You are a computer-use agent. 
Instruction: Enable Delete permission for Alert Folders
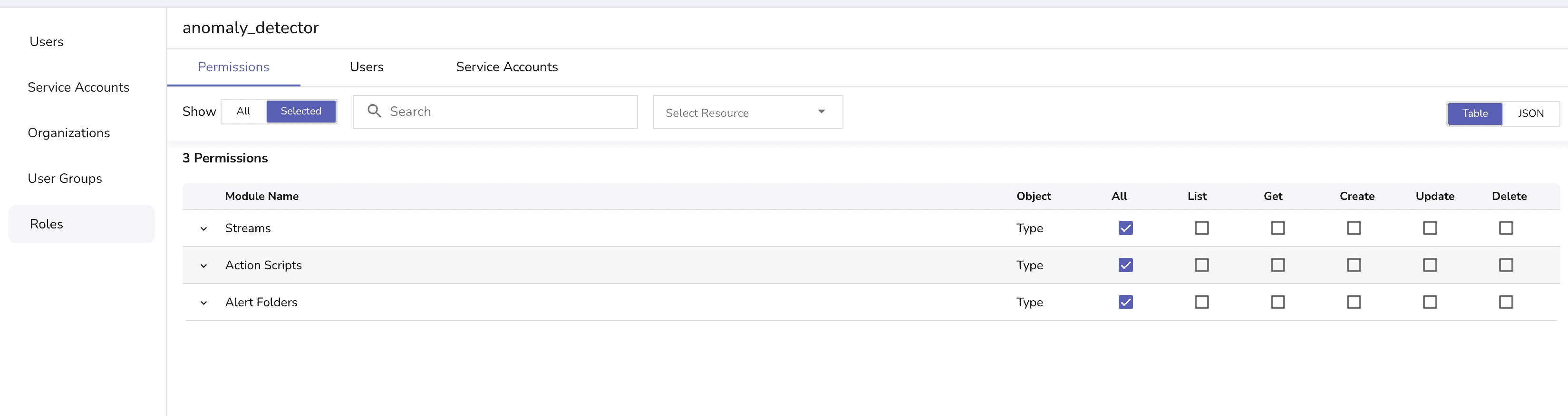pos(1506,303)
